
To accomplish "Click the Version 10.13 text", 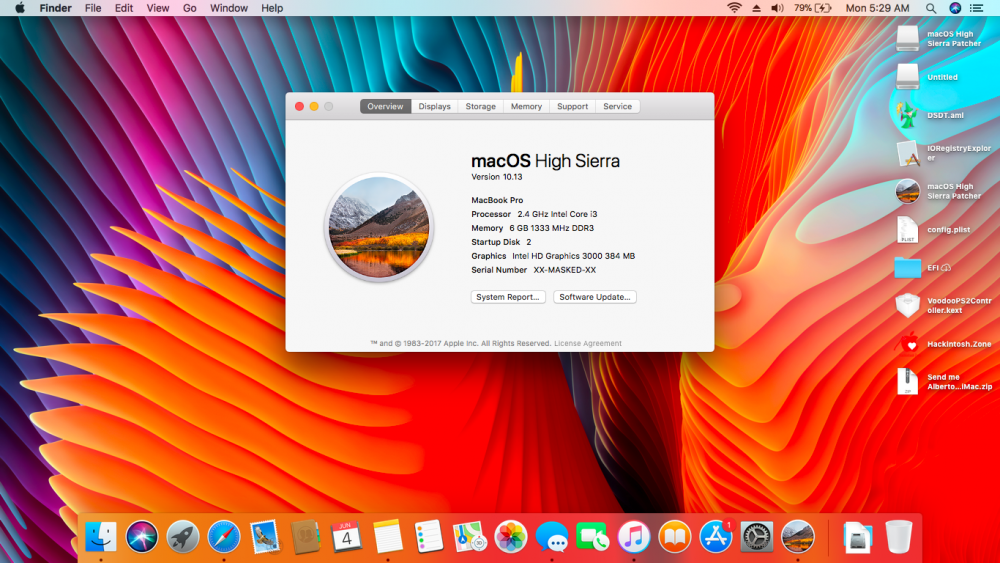I will point(497,177).
